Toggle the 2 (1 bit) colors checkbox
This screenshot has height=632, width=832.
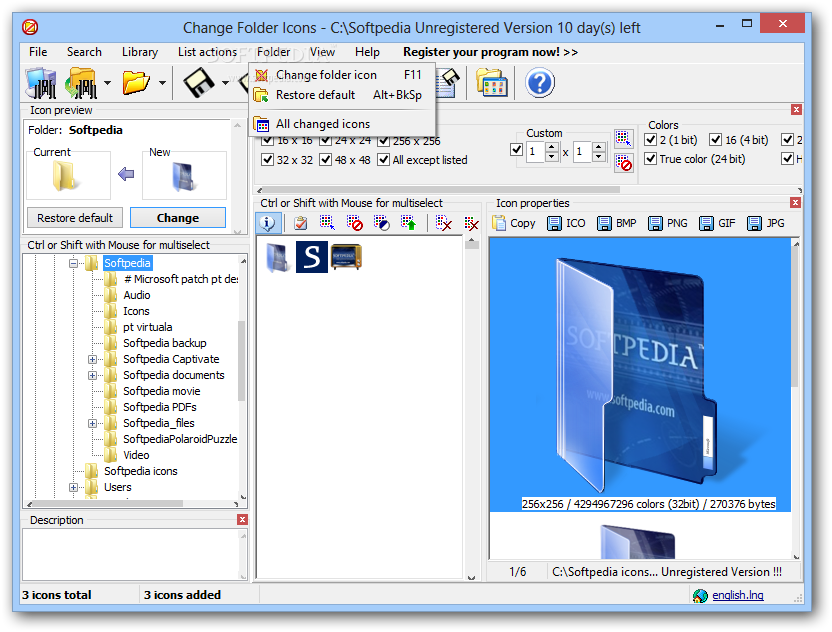[650, 140]
